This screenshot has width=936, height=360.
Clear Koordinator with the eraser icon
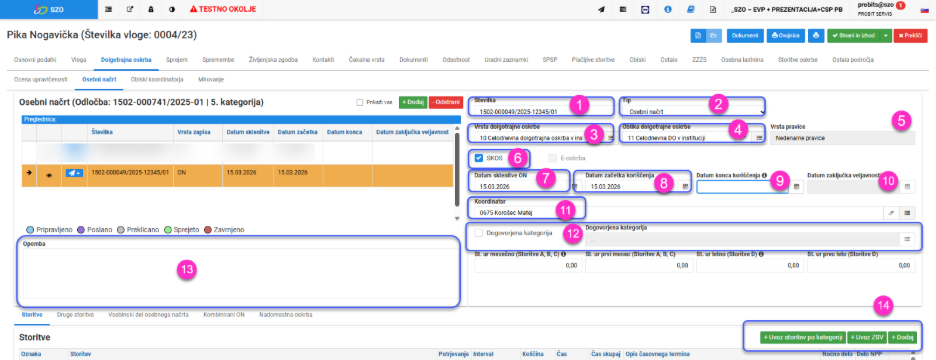pyautogui.click(x=891, y=213)
